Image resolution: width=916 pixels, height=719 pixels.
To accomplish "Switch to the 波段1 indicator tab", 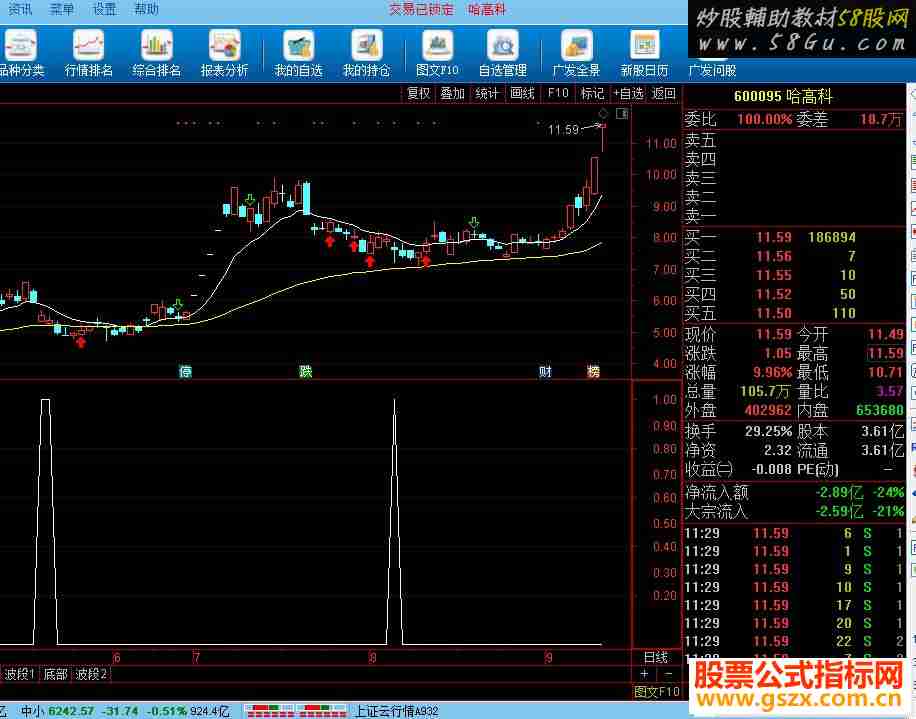I will pyautogui.click(x=19, y=675).
